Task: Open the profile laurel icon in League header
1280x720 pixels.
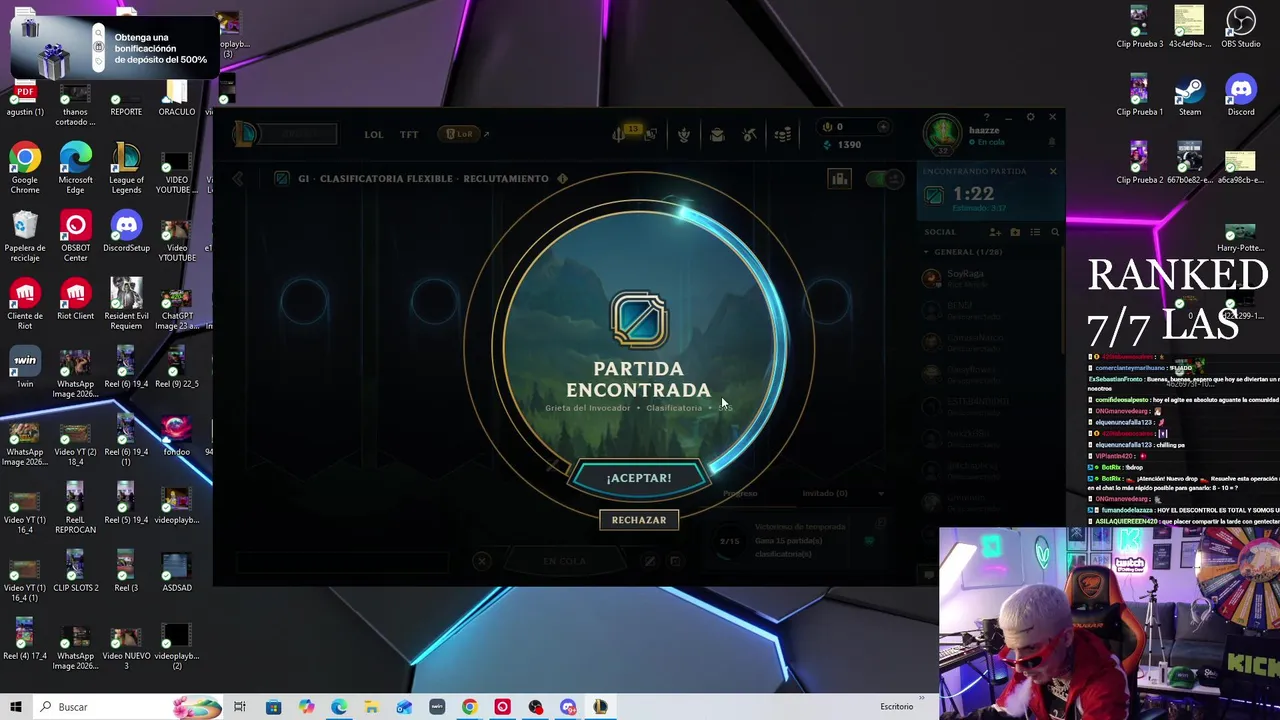Action: [684, 135]
